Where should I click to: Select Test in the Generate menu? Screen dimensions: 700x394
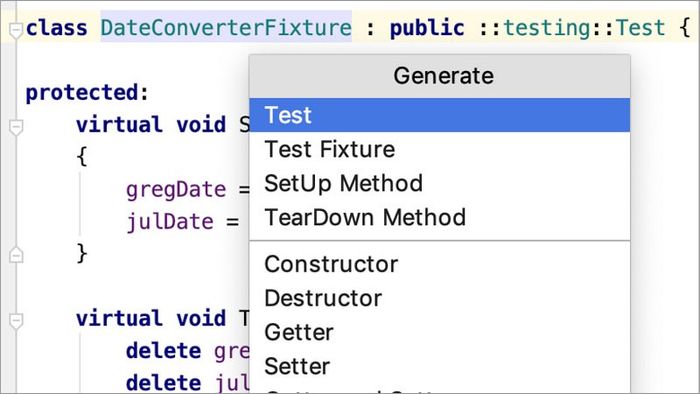439,115
